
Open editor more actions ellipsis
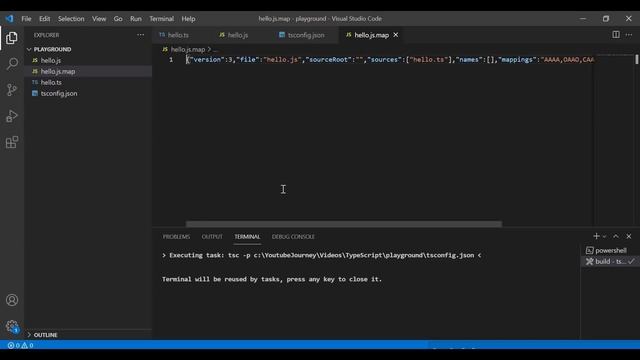pos(629,35)
